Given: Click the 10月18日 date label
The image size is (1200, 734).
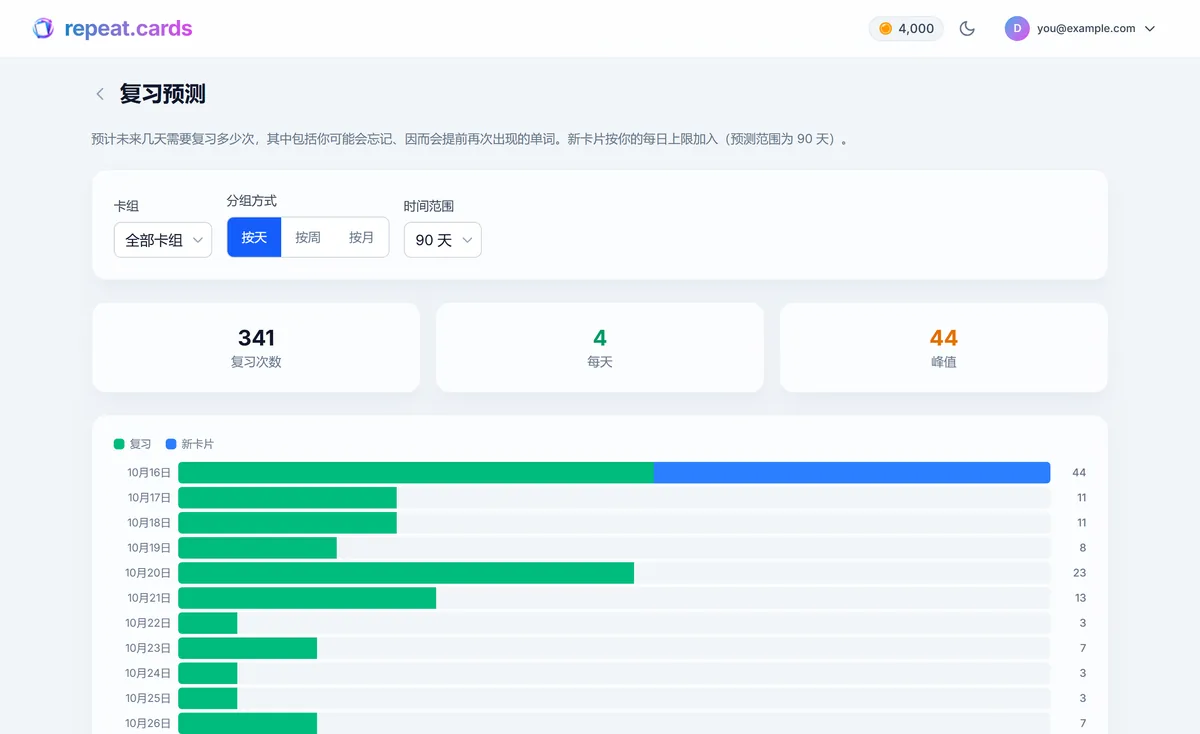Looking at the screenshot, I should tap(149, 522).
